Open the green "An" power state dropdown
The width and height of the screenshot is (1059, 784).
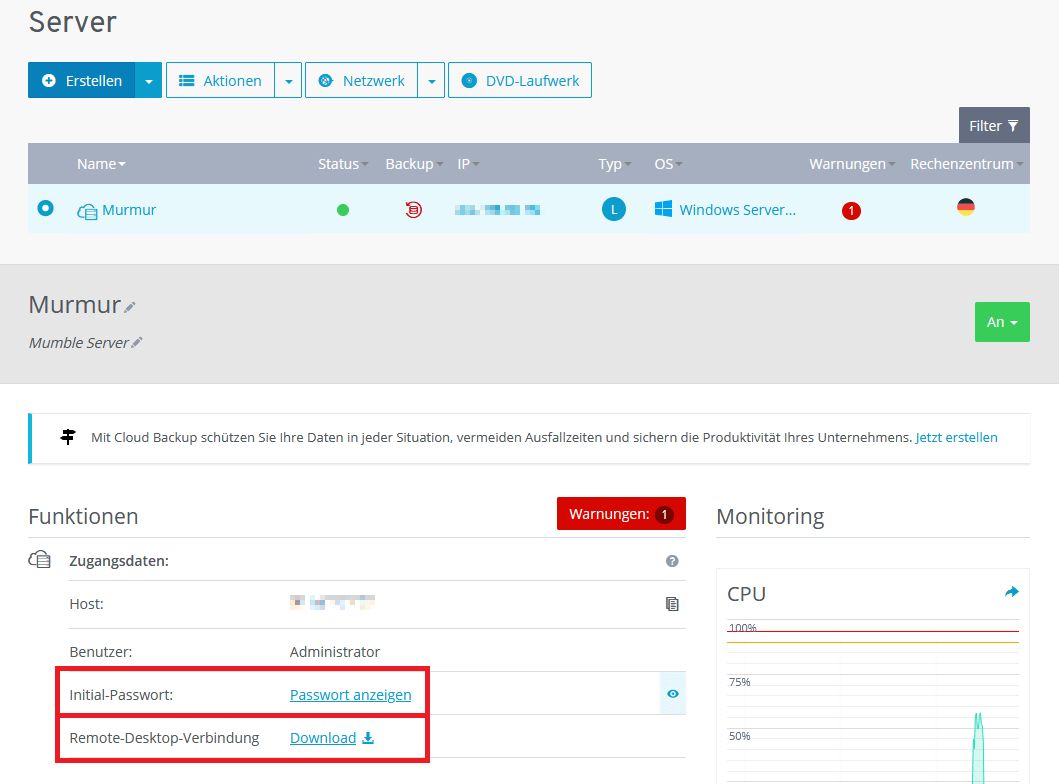click(x=1001, y=322)
